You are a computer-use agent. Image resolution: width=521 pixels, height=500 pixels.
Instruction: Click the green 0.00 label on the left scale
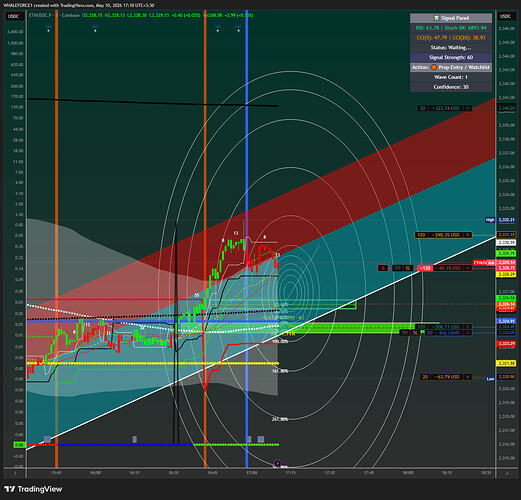coord(20,445)
